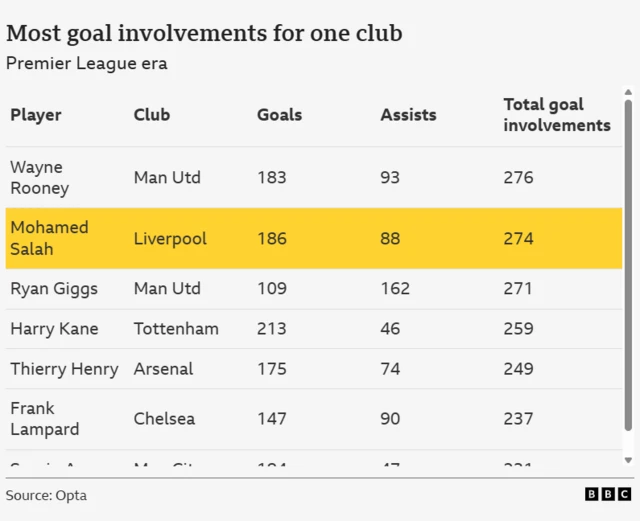Click the BBC logo
The height and width of the screenshot is (521, 640).
(608, 494)
